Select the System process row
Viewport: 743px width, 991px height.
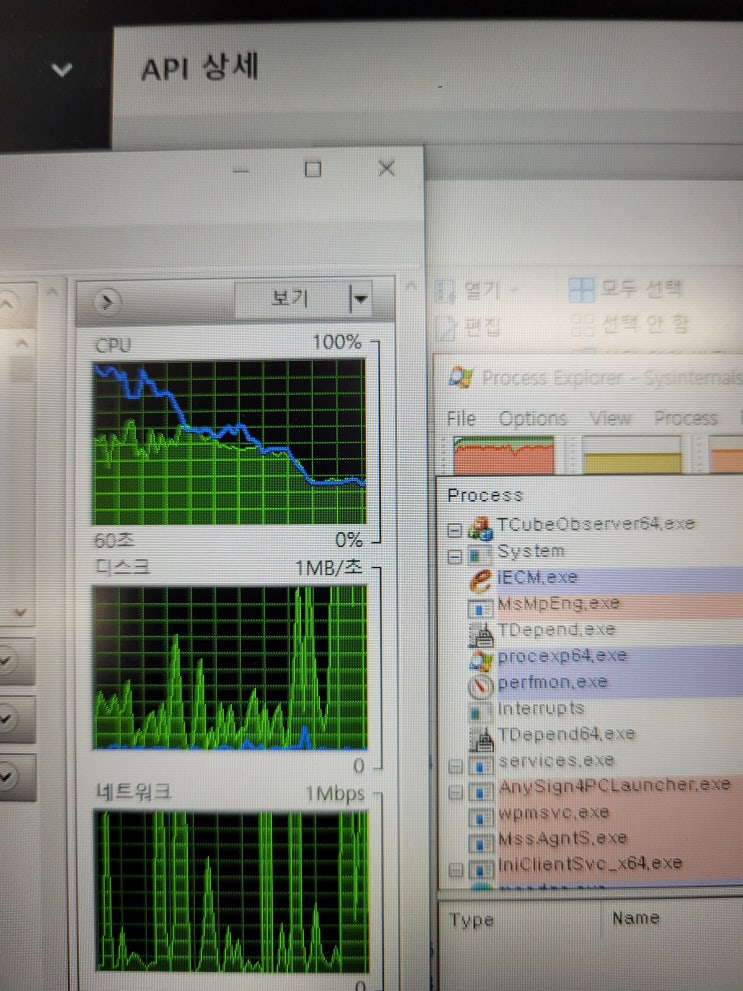pos(531,552)
